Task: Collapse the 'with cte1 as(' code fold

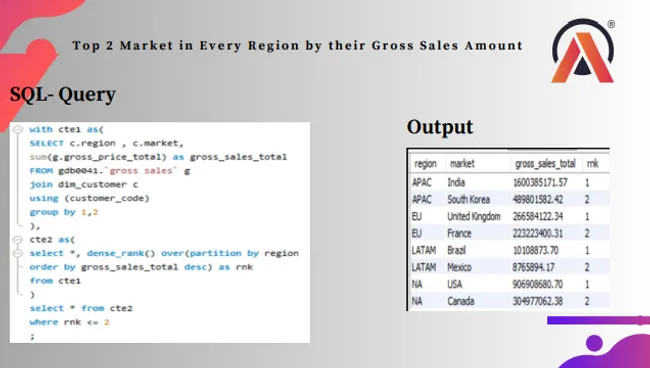Action: point(17,129)
